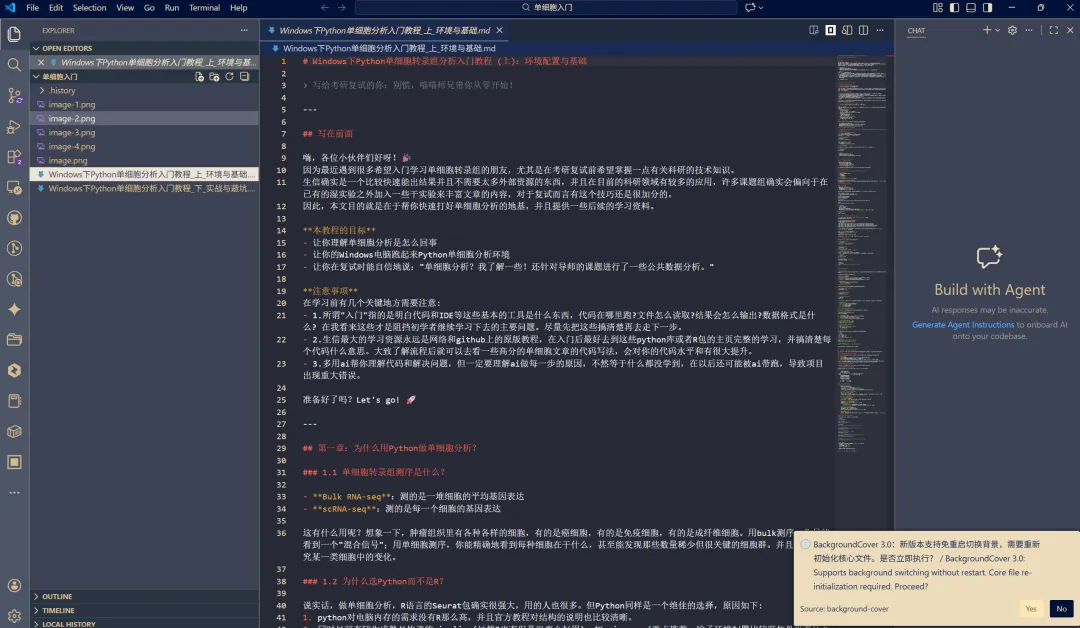Open the Help menu
This screenshot has width=1080, height=628.
tap(238, 8)
